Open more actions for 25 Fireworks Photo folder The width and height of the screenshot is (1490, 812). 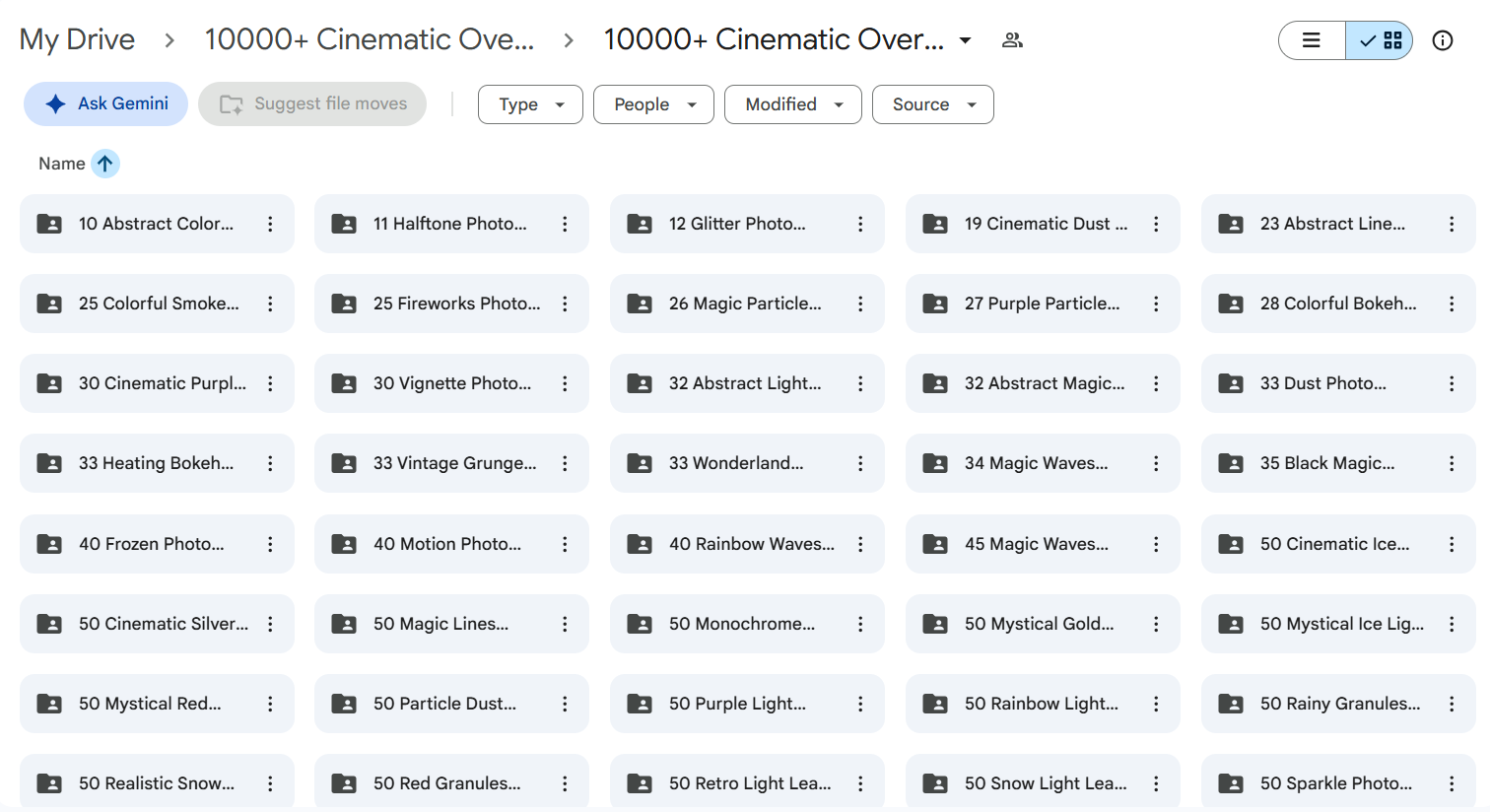(565, 304)
